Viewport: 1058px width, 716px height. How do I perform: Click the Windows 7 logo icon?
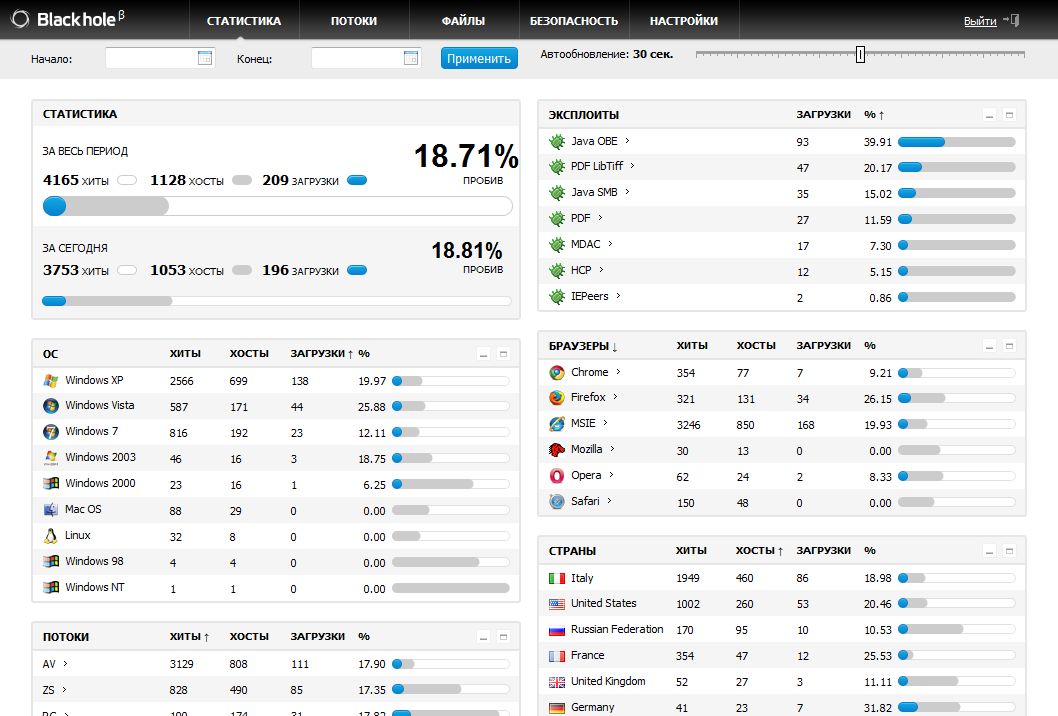coord(51,432)
